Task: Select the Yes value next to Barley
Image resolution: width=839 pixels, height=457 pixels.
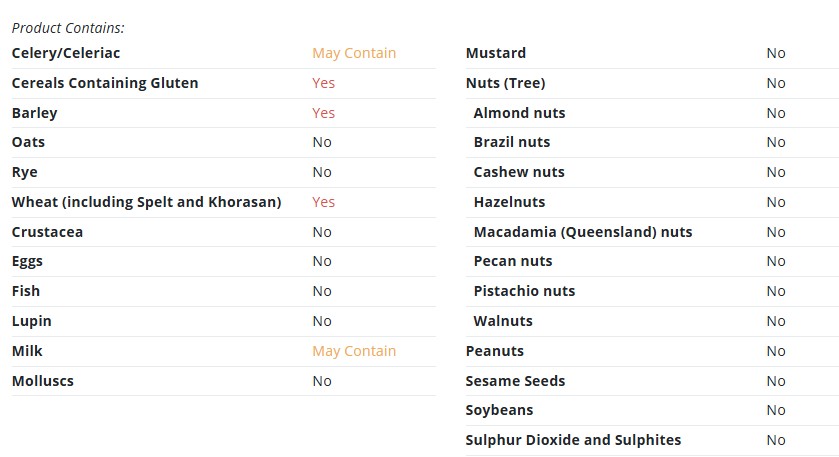Action: tap(324, 113)
